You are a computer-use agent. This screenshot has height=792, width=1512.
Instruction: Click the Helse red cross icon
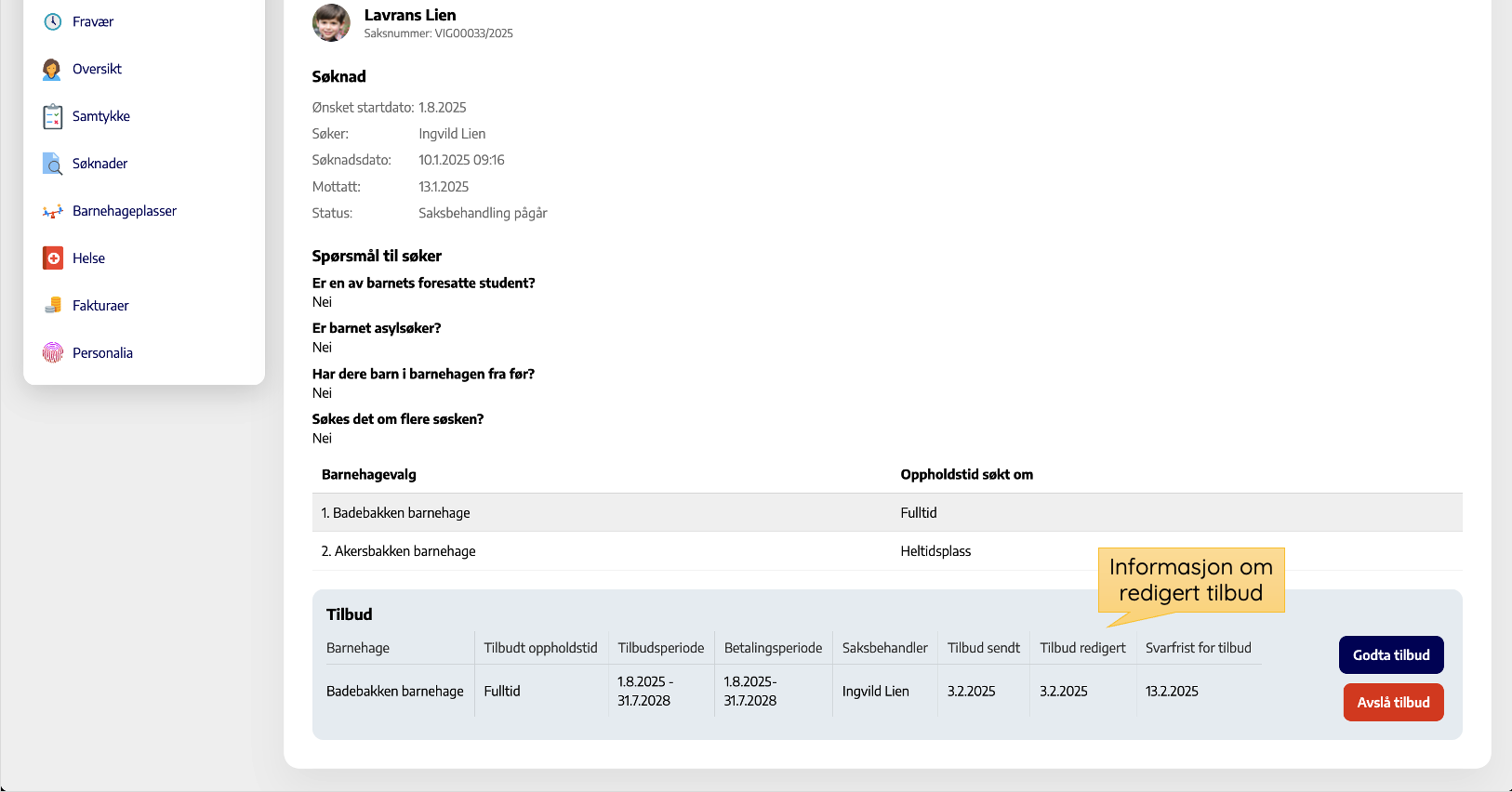(x=53, y=258)
